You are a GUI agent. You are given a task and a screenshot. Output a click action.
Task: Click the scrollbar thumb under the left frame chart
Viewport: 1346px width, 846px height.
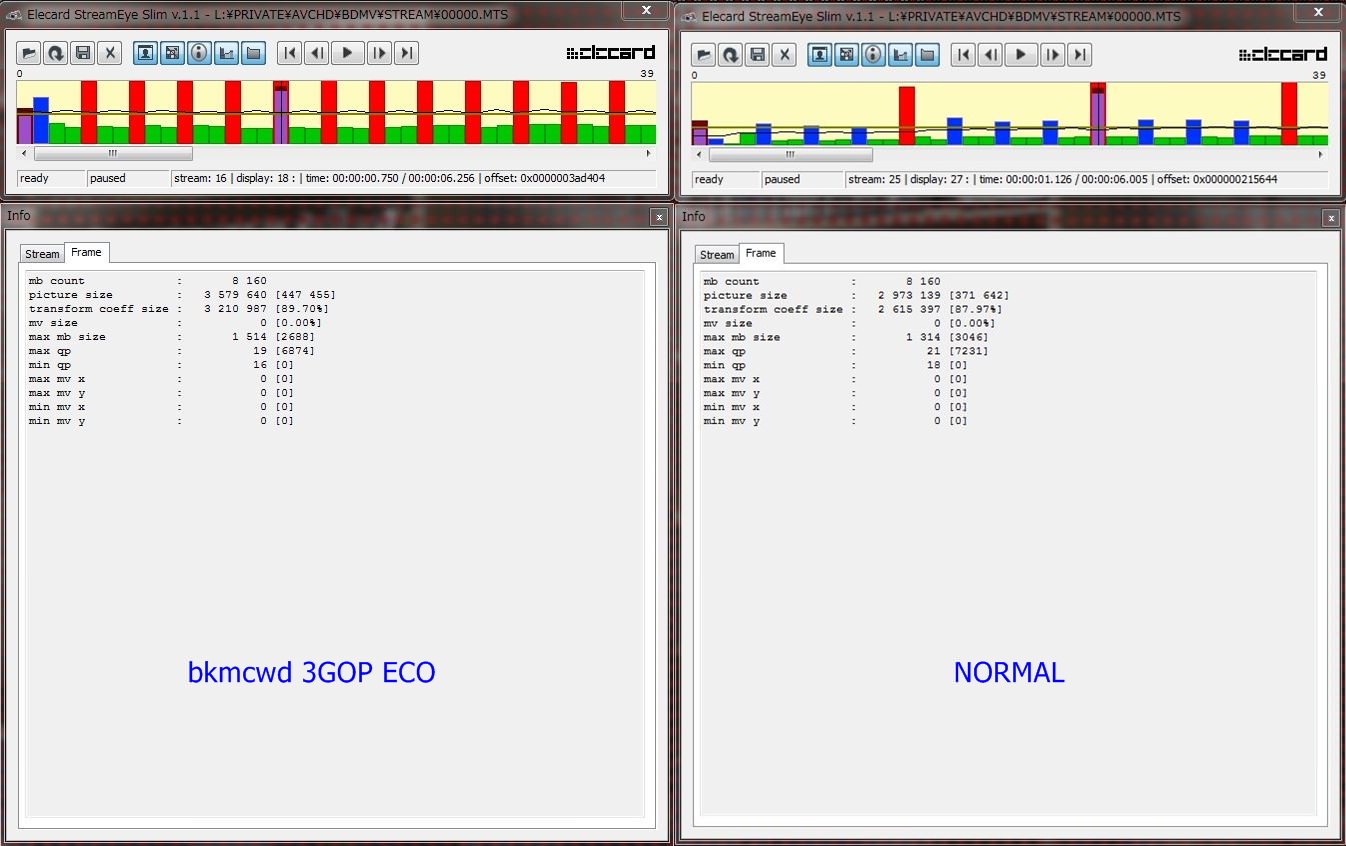pyautogui.click(x=113, y=154)
